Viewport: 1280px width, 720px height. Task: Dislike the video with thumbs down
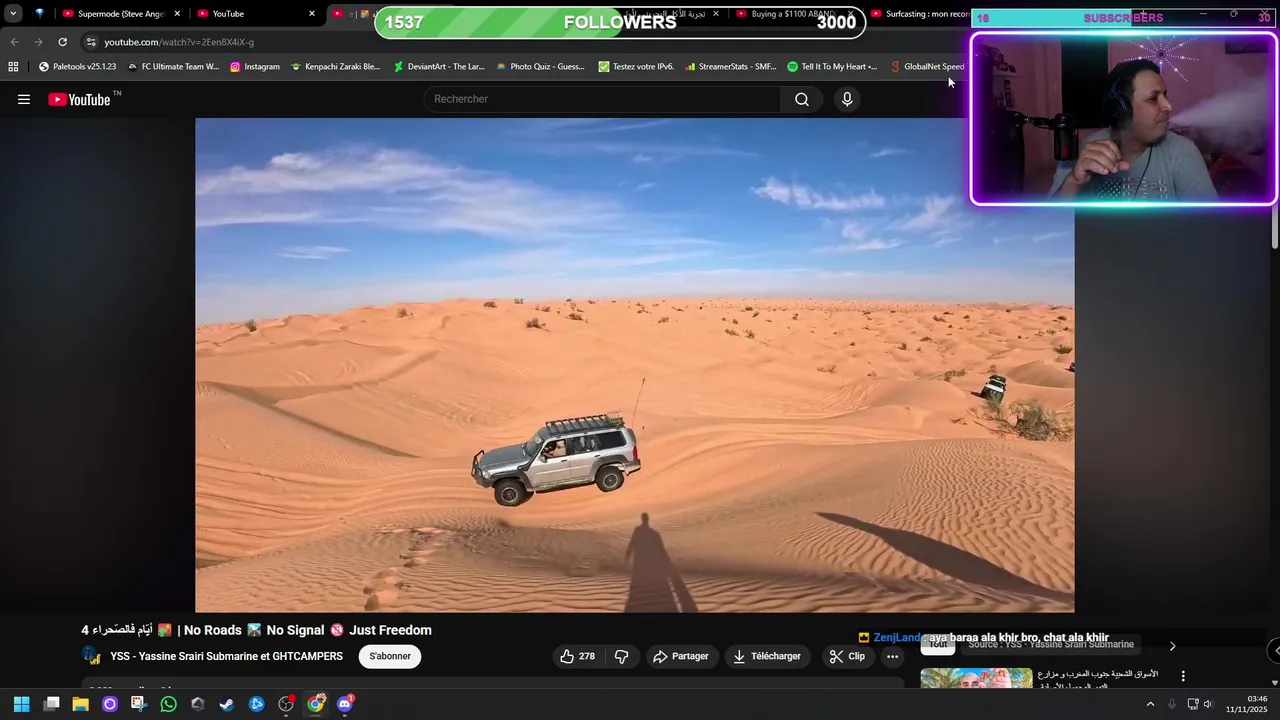[621, 656]
